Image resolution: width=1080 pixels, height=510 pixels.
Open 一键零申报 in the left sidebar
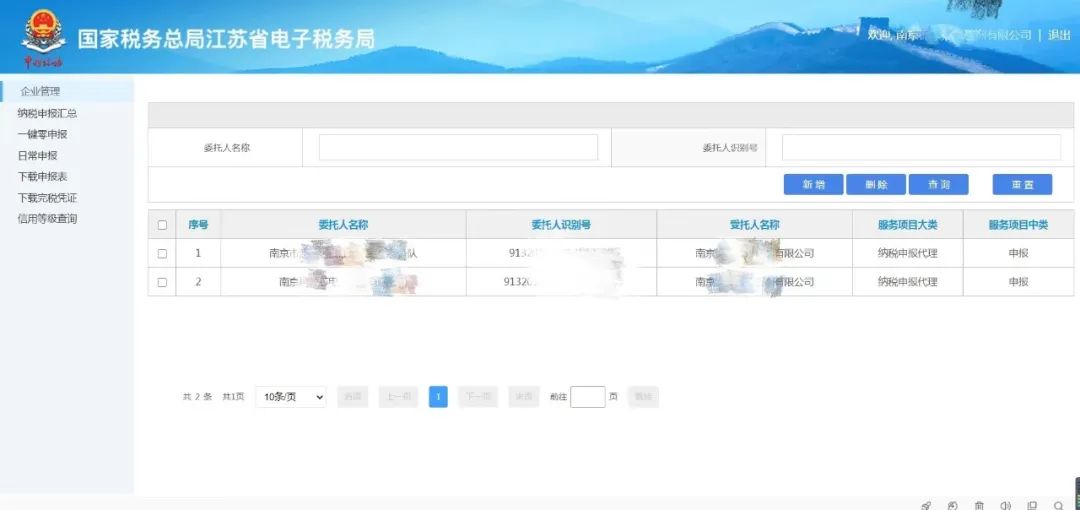(42, 134)
